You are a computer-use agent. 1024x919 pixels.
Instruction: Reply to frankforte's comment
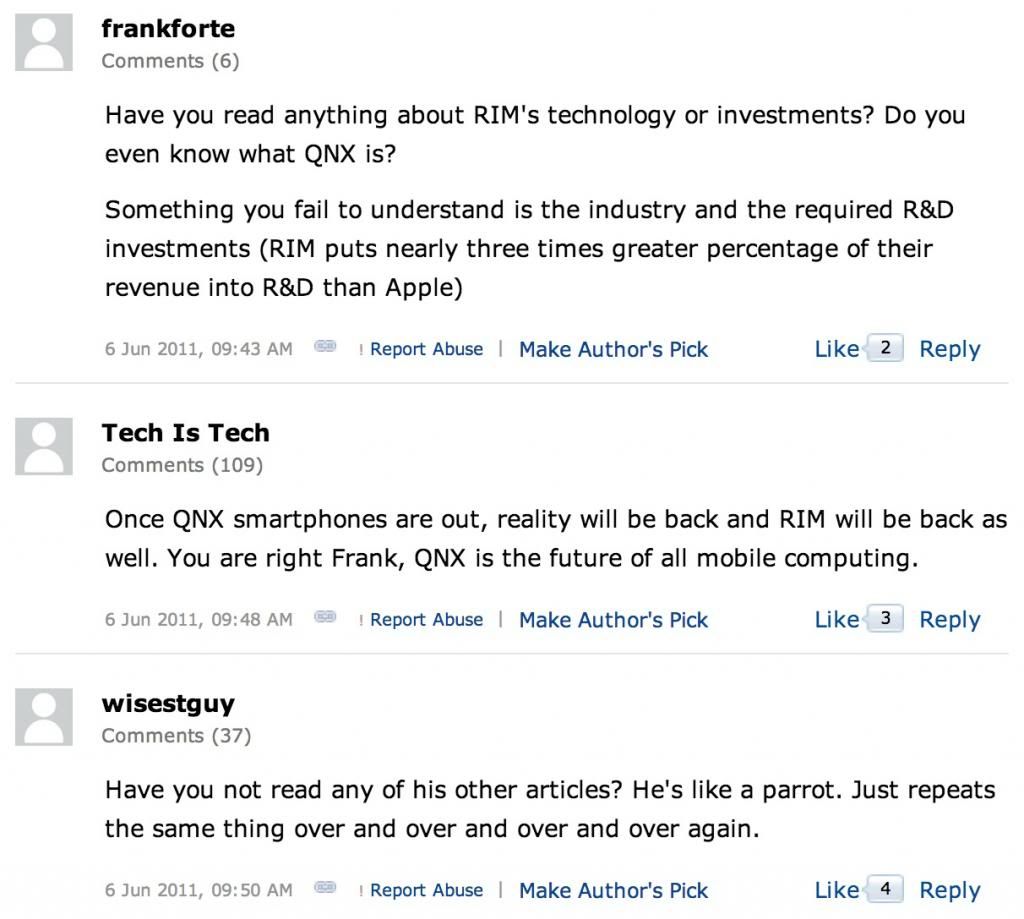coord(950,349)
